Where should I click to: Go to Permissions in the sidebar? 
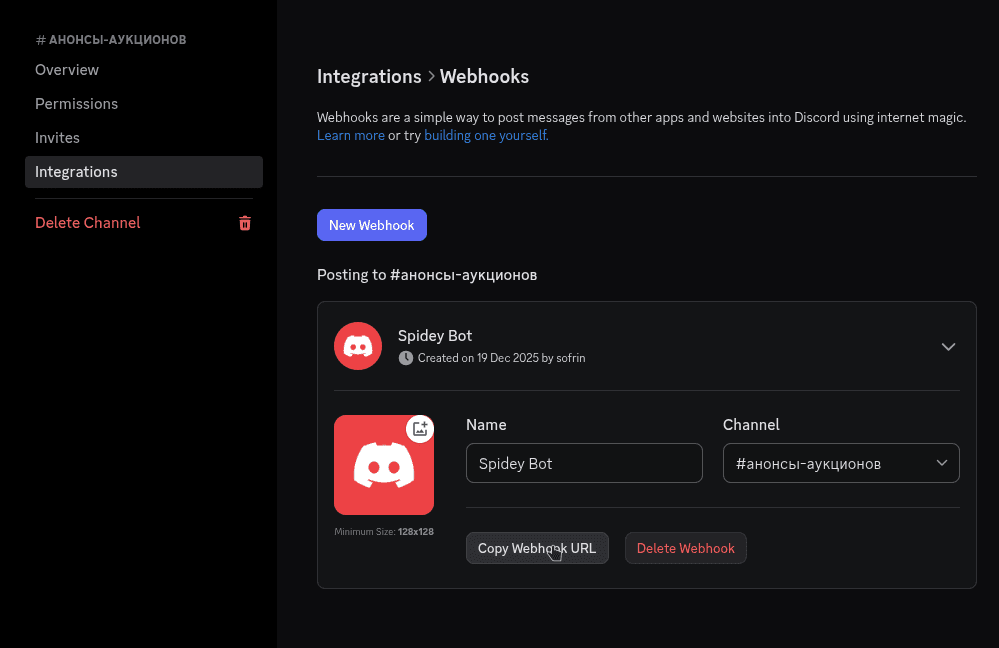(x=76, y=104)
